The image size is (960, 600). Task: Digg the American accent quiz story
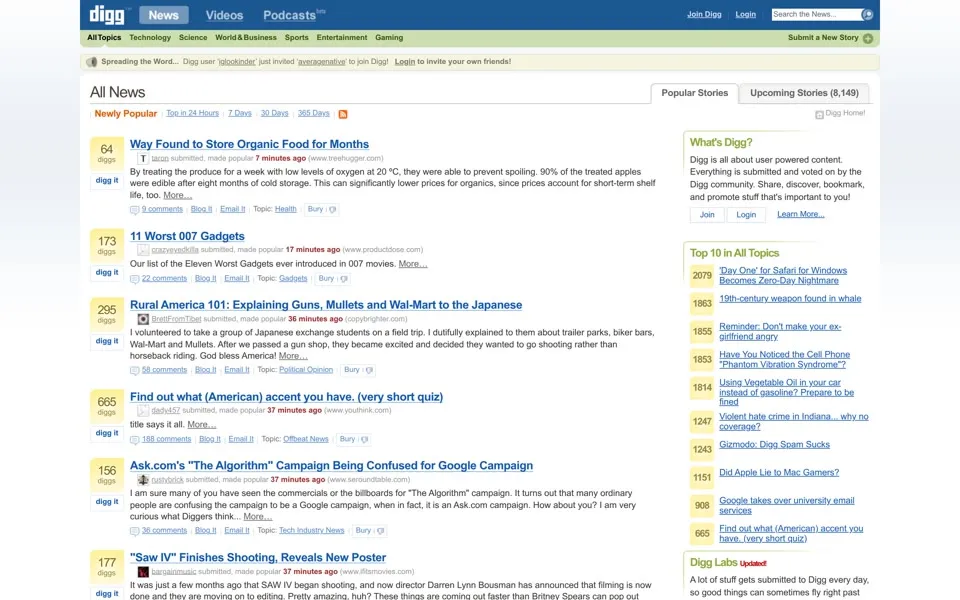[107, 433]
